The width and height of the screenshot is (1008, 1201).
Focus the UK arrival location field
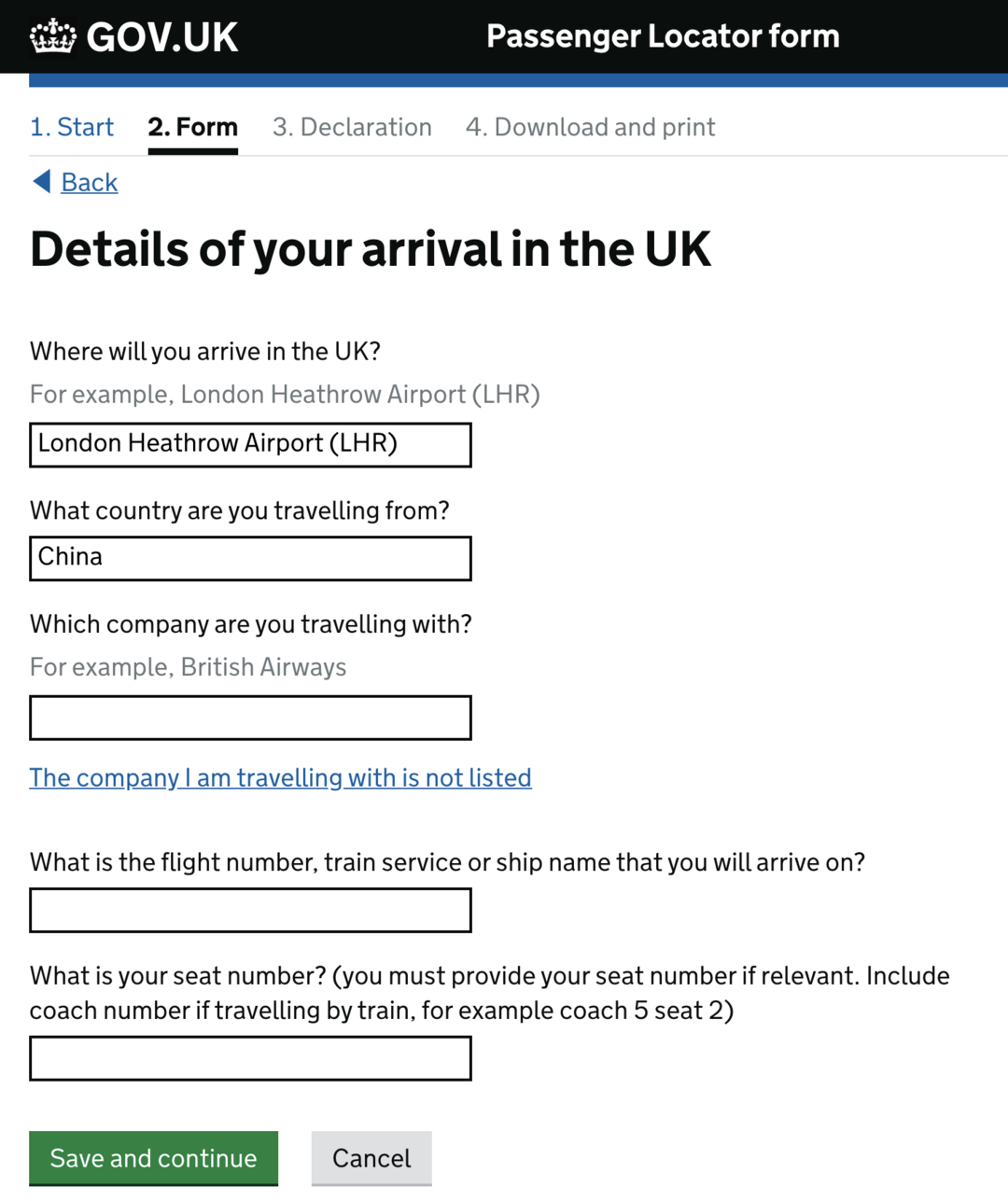(x=250, y=445)
